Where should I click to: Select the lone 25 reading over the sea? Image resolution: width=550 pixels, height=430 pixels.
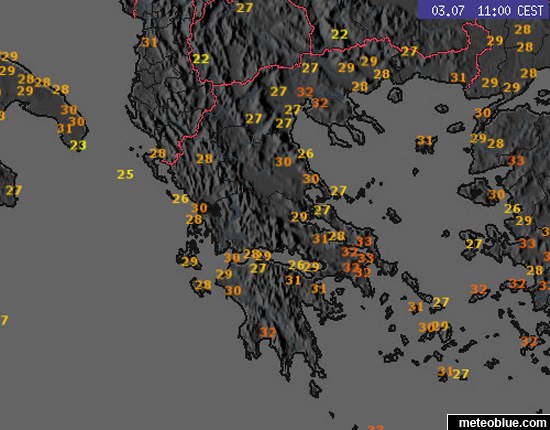click(125, 174)
